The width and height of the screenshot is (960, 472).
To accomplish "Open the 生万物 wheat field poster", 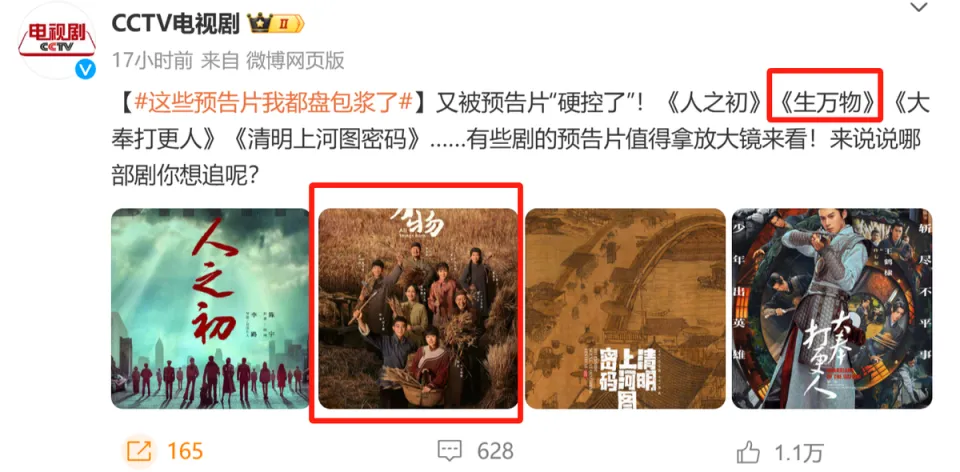I will [x=418, y=309].
